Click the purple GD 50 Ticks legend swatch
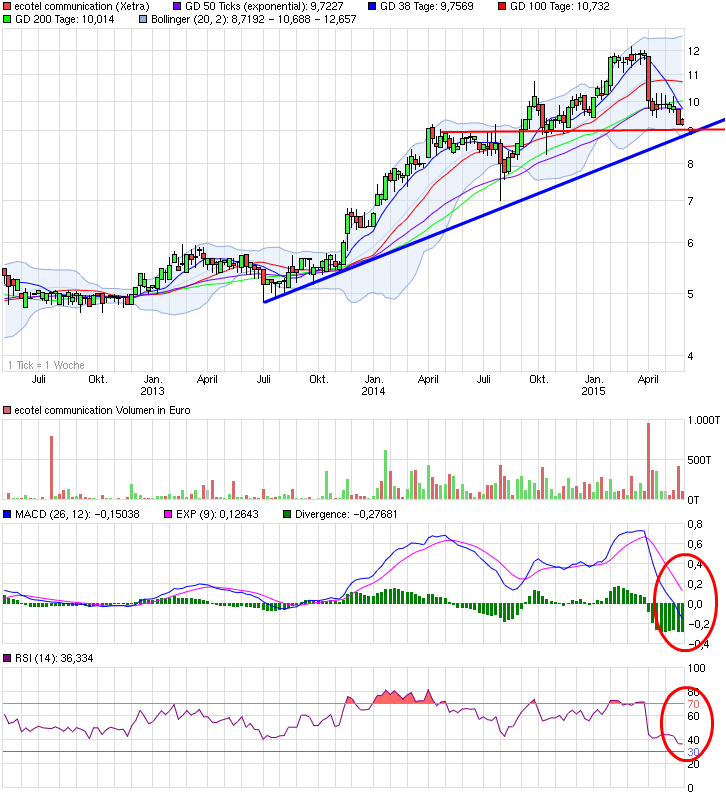726x796 pixels. point(177,7)
